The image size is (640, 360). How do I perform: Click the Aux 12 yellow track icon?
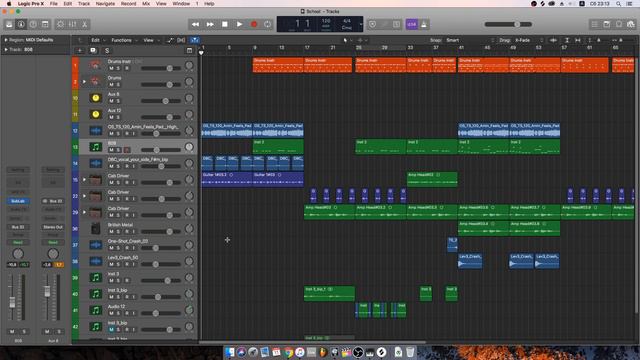coord(96,114)
